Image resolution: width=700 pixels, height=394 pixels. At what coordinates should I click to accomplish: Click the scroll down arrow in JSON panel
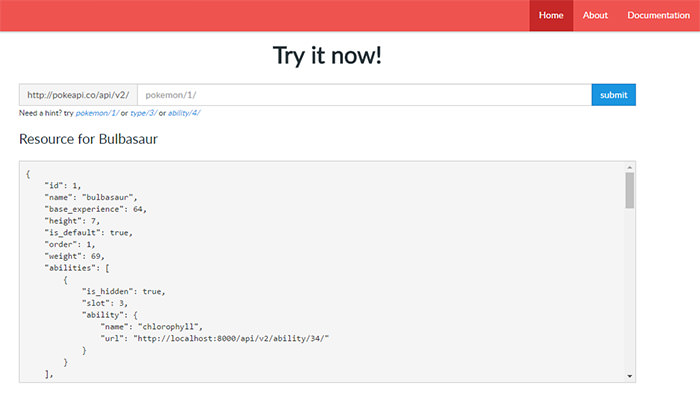(629, 376)
